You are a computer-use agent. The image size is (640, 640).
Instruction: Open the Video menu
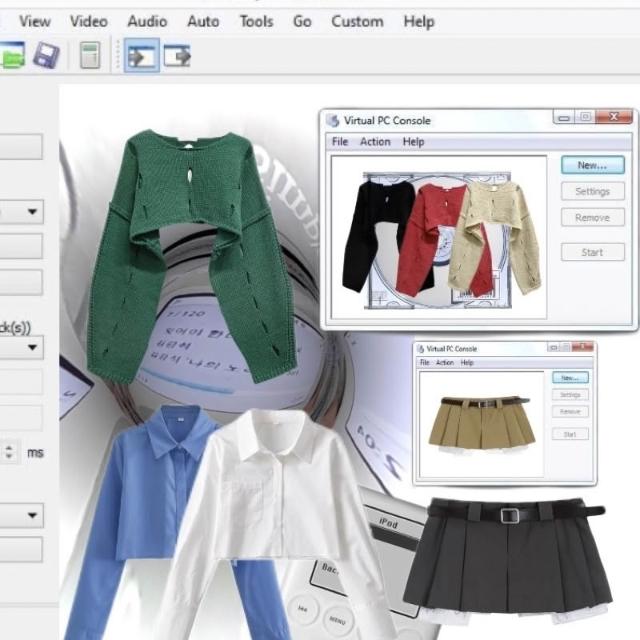click(89, 21)
